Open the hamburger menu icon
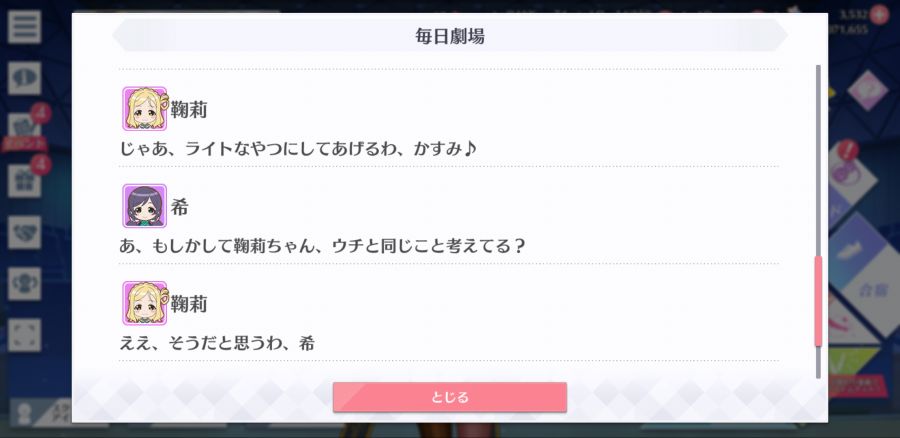The height and width of the screenshot is (438, 900). (x=24, y=26)
